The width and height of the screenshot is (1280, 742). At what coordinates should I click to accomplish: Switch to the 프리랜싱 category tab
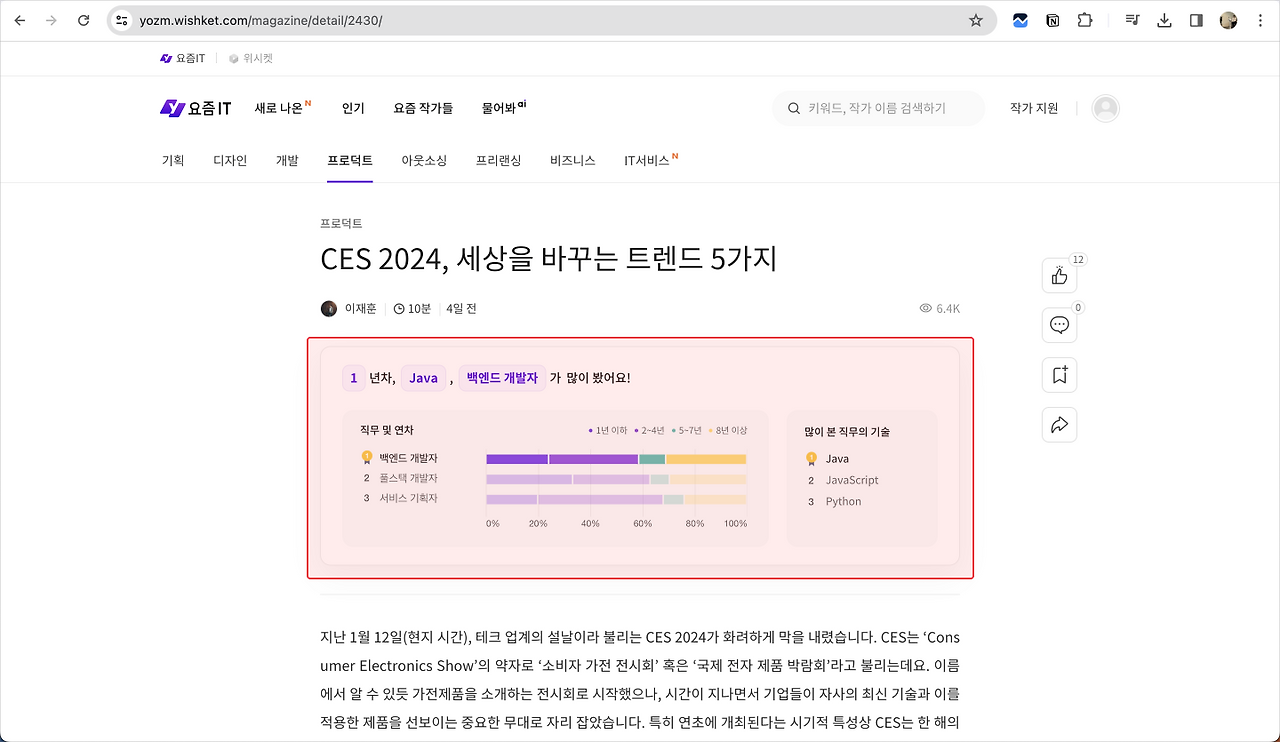[x=498, y=160]
